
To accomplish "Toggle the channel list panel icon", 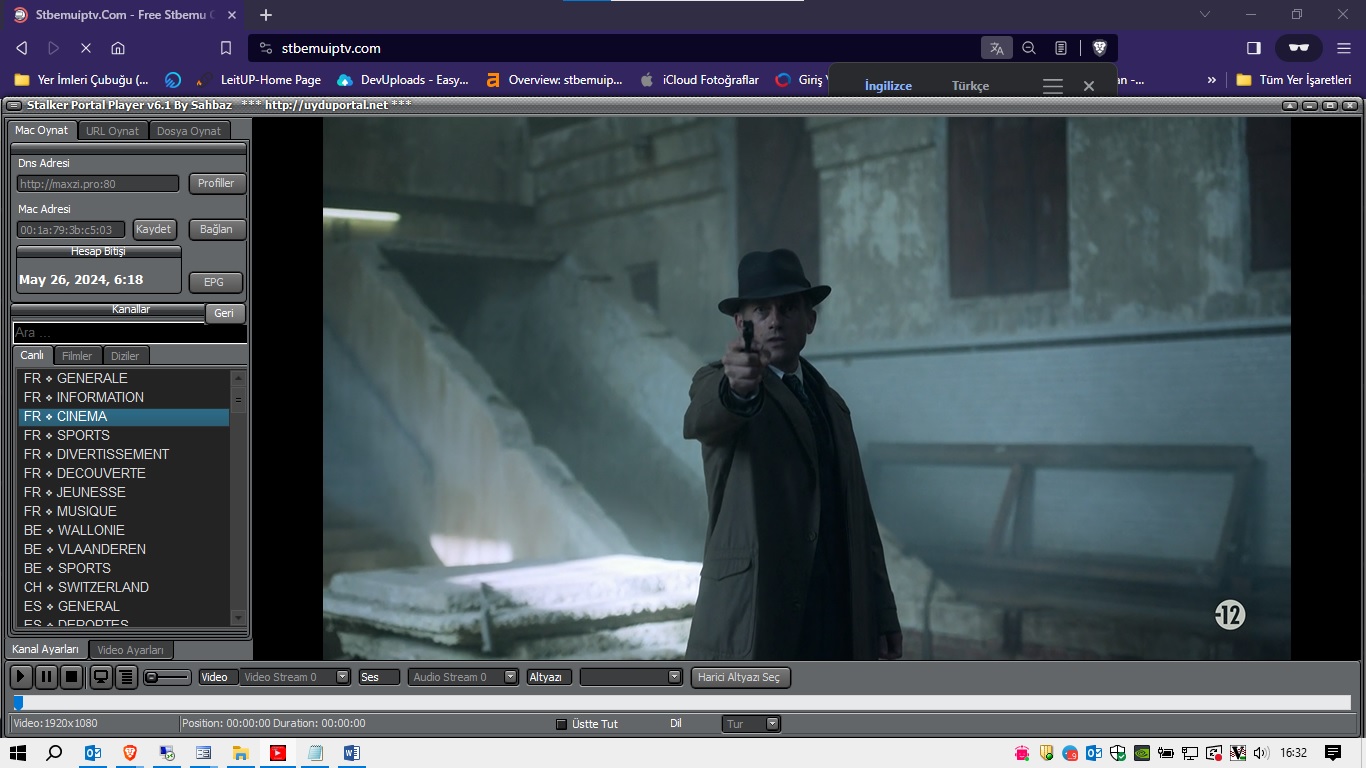I will coord(126,677).
